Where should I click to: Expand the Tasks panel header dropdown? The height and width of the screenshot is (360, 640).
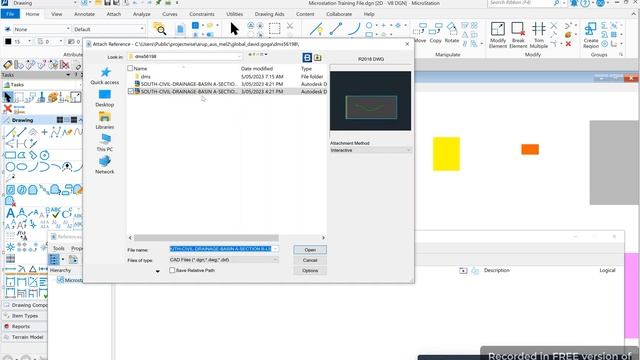(x=68, y=75)
